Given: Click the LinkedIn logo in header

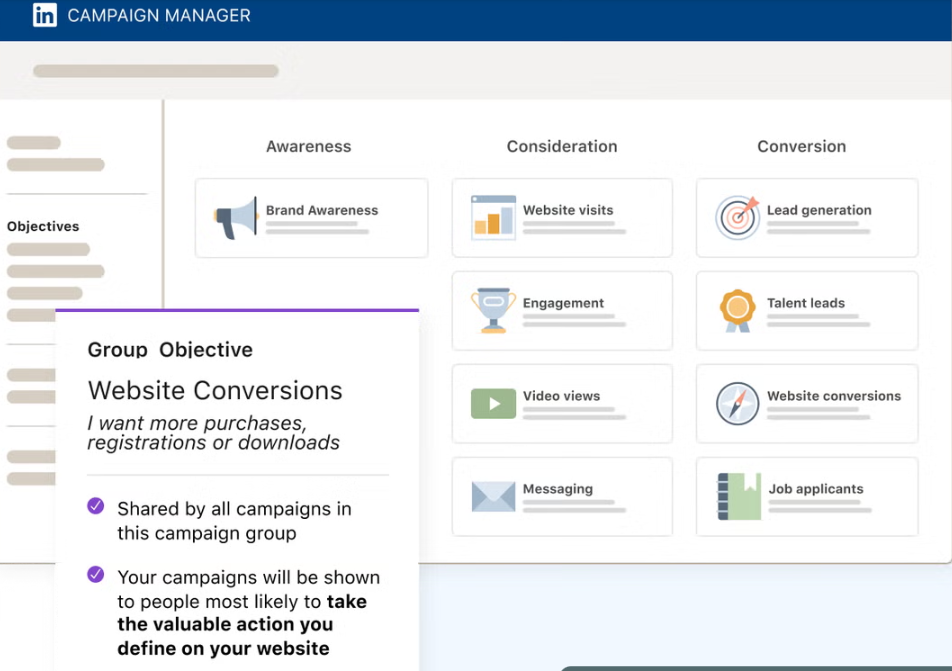Looking at the screenshot, I should click(45, 15).
